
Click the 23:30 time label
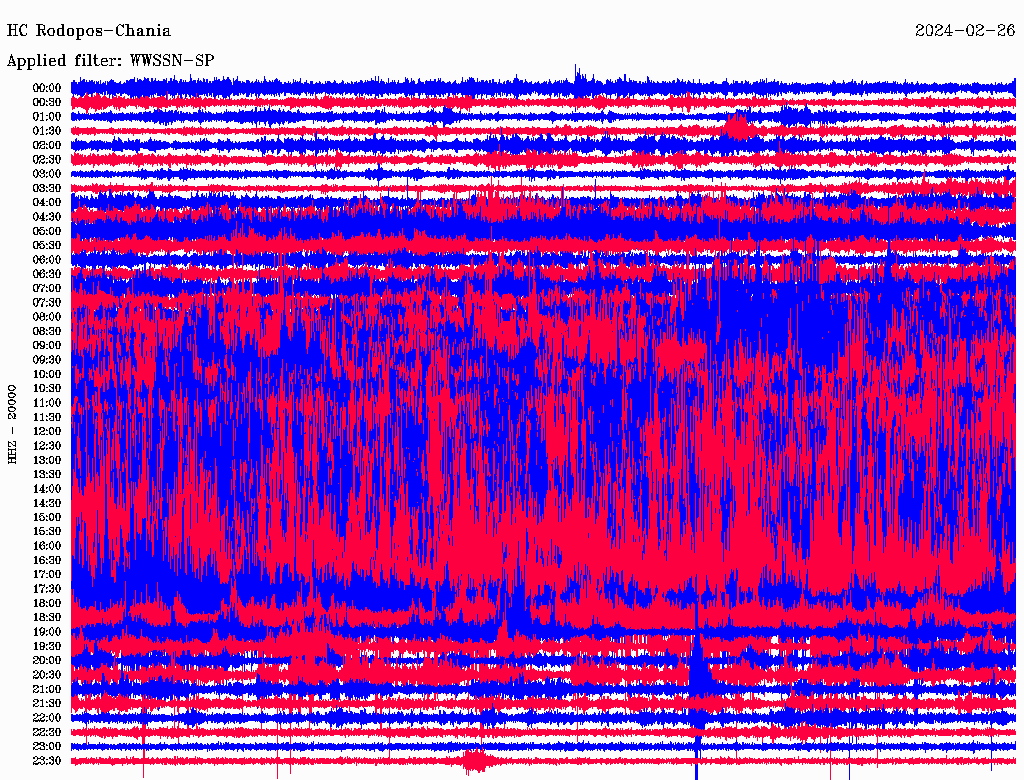coord(47,761)
